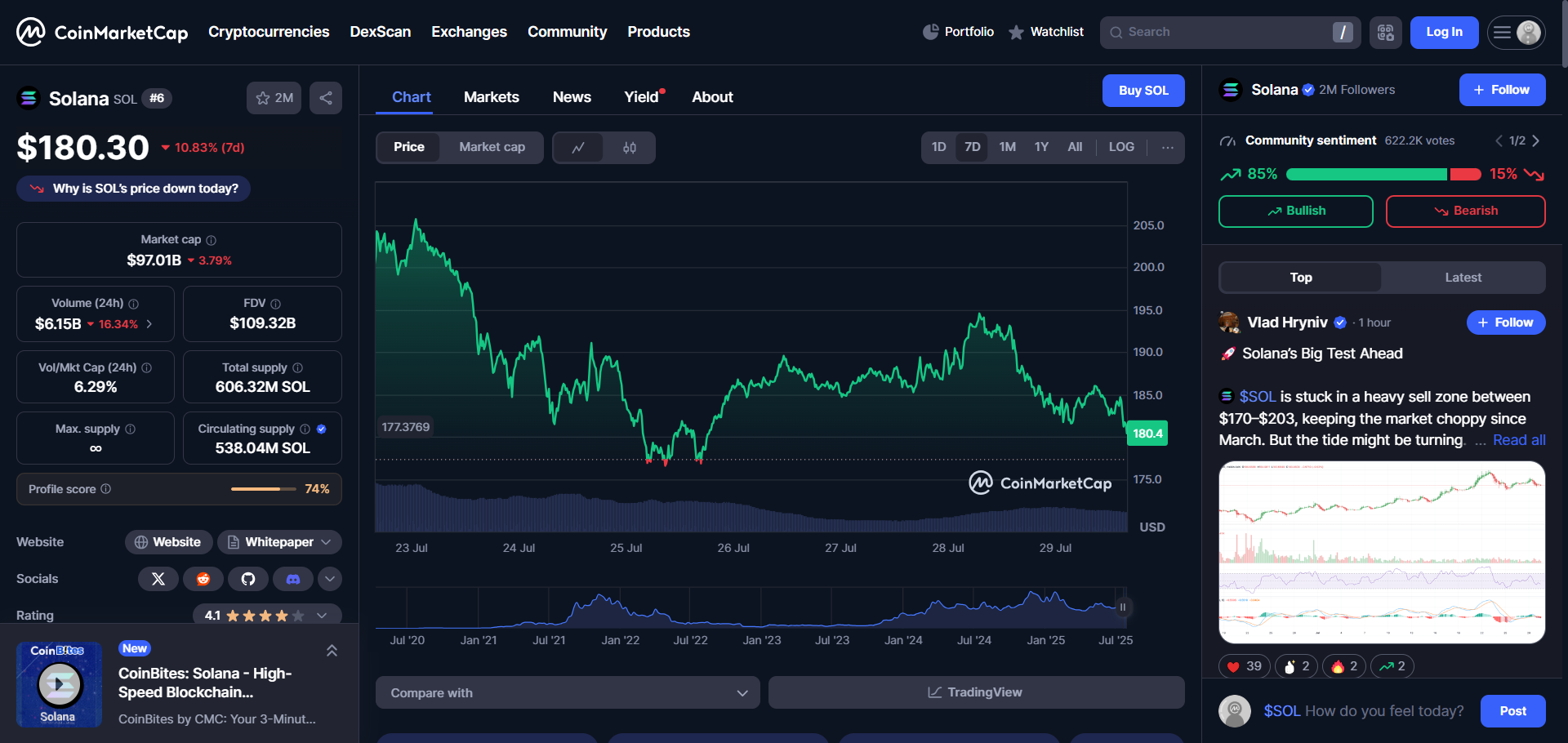Switch to line chart view icon
1568x743 pixels.
point(578,148)
